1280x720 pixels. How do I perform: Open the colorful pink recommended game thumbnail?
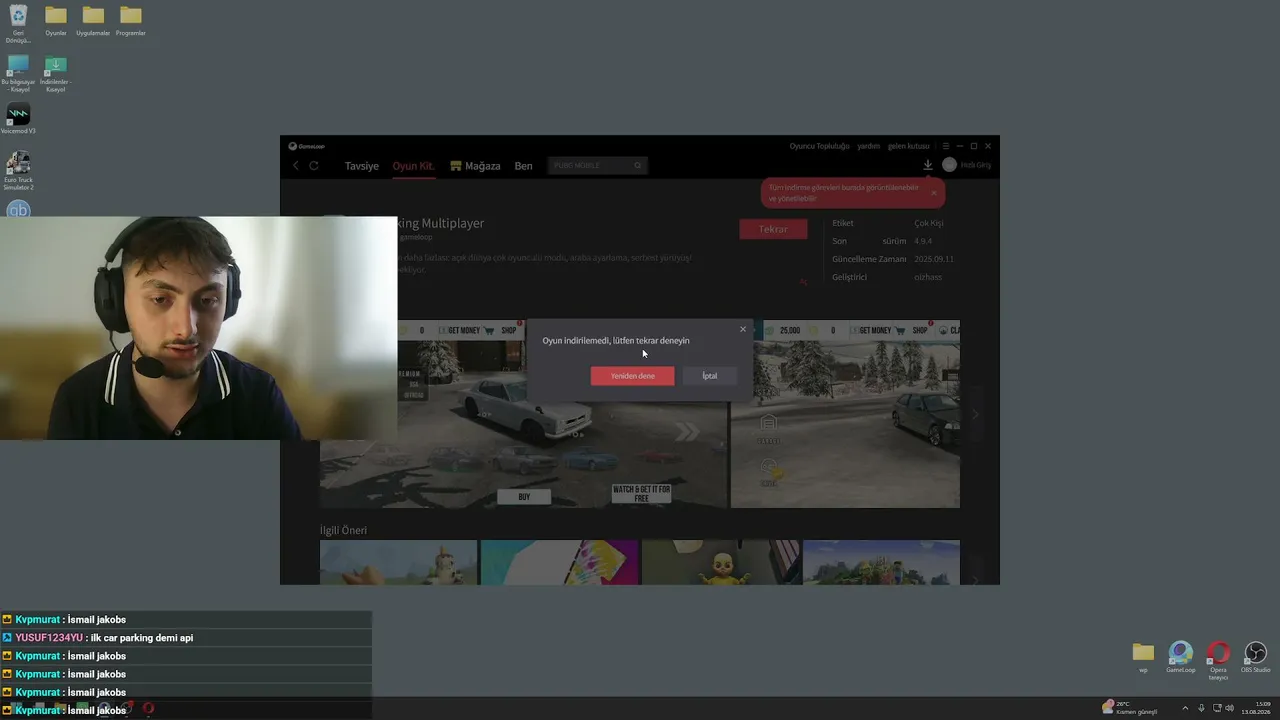point(559,562)
